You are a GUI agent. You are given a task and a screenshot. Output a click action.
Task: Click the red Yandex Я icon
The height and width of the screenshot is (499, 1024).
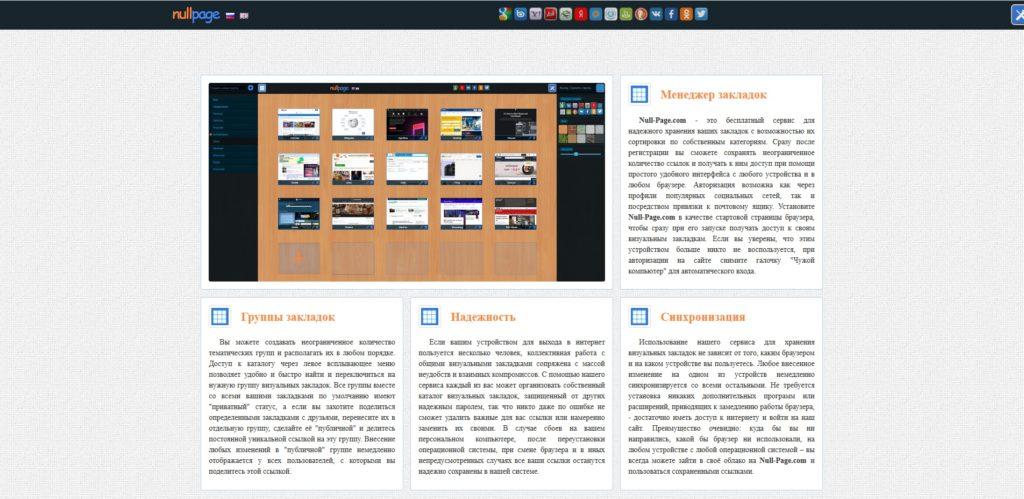[581, 14]
